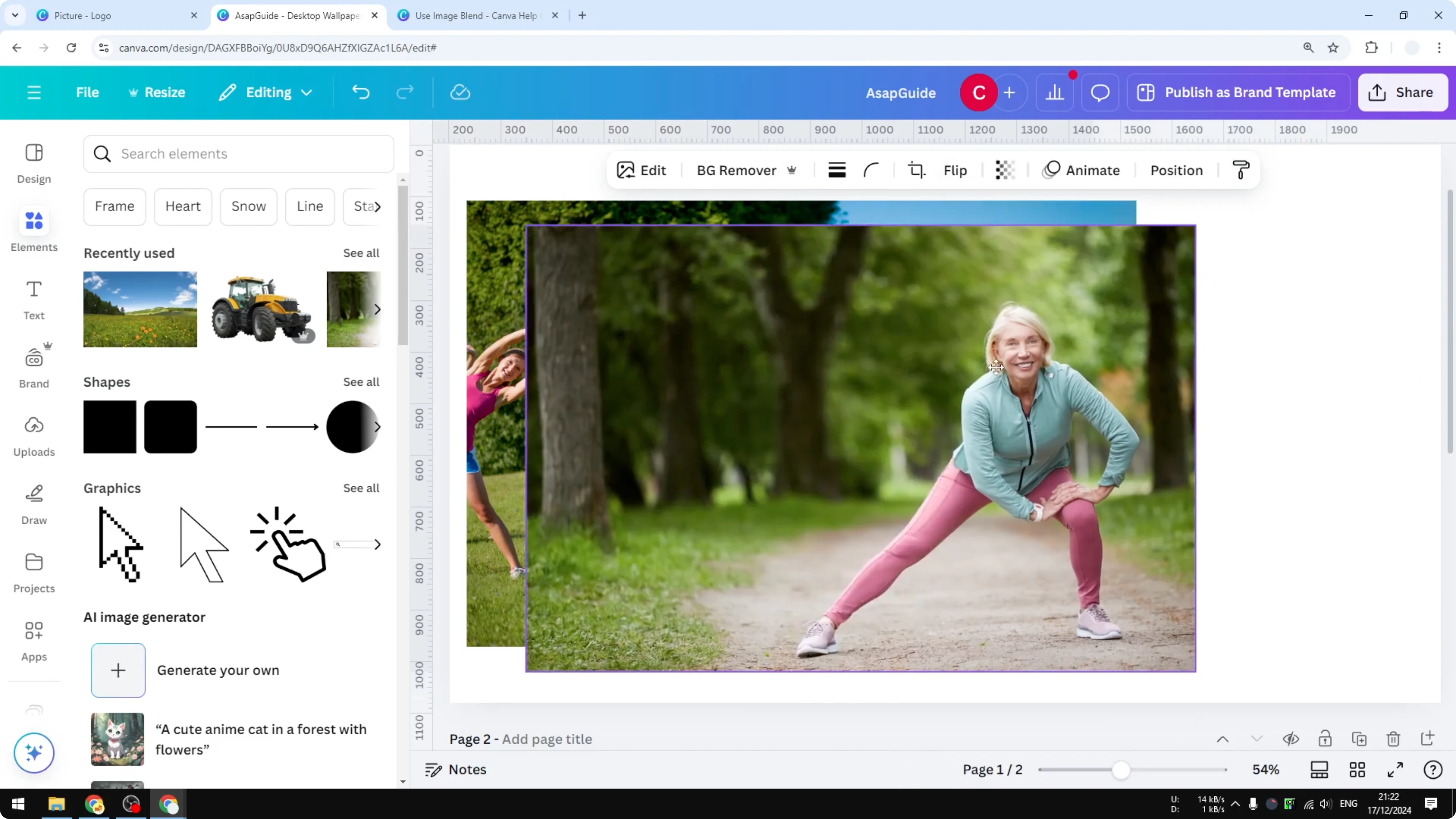Hide the Notes panel

455,769
